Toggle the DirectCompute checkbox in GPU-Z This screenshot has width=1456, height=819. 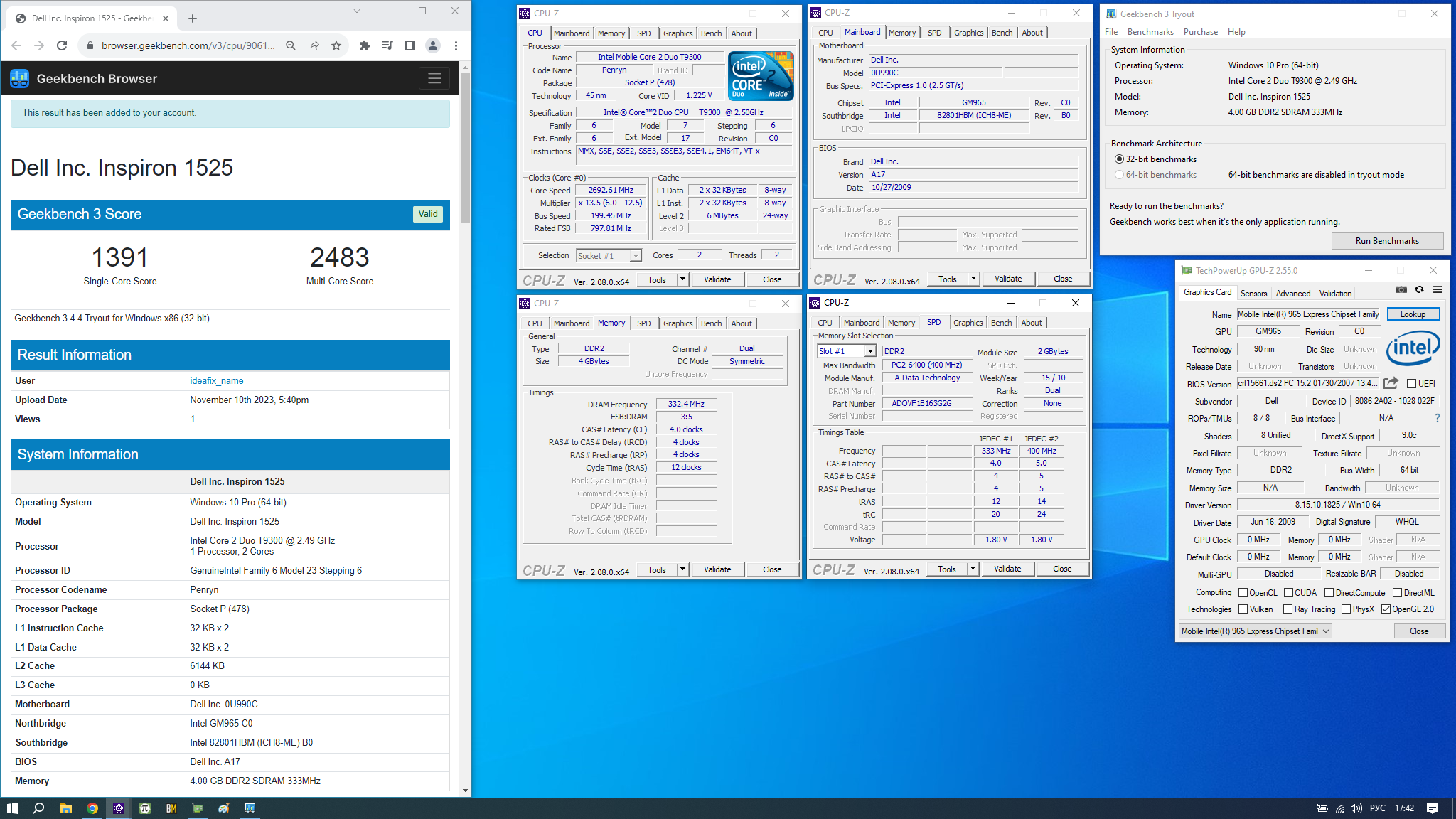click(x=1329, y=593)
